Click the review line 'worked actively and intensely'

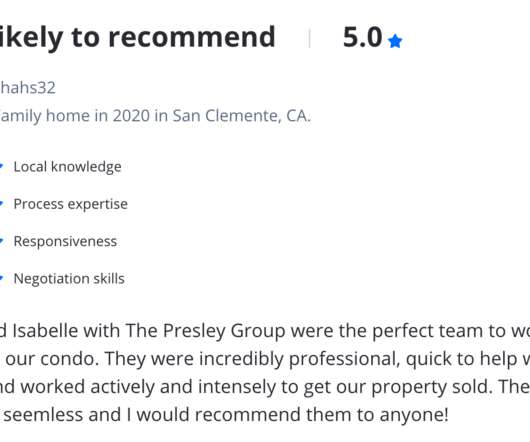pyautogui.click(x=265, y=387)
